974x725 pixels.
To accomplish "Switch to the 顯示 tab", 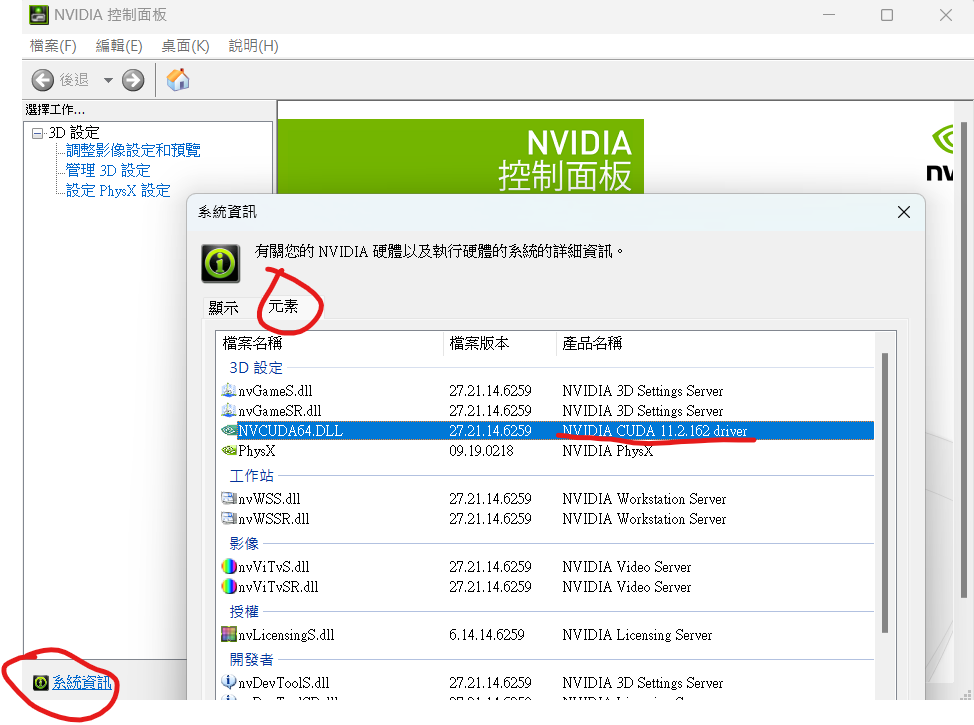I will coord(223,308).
